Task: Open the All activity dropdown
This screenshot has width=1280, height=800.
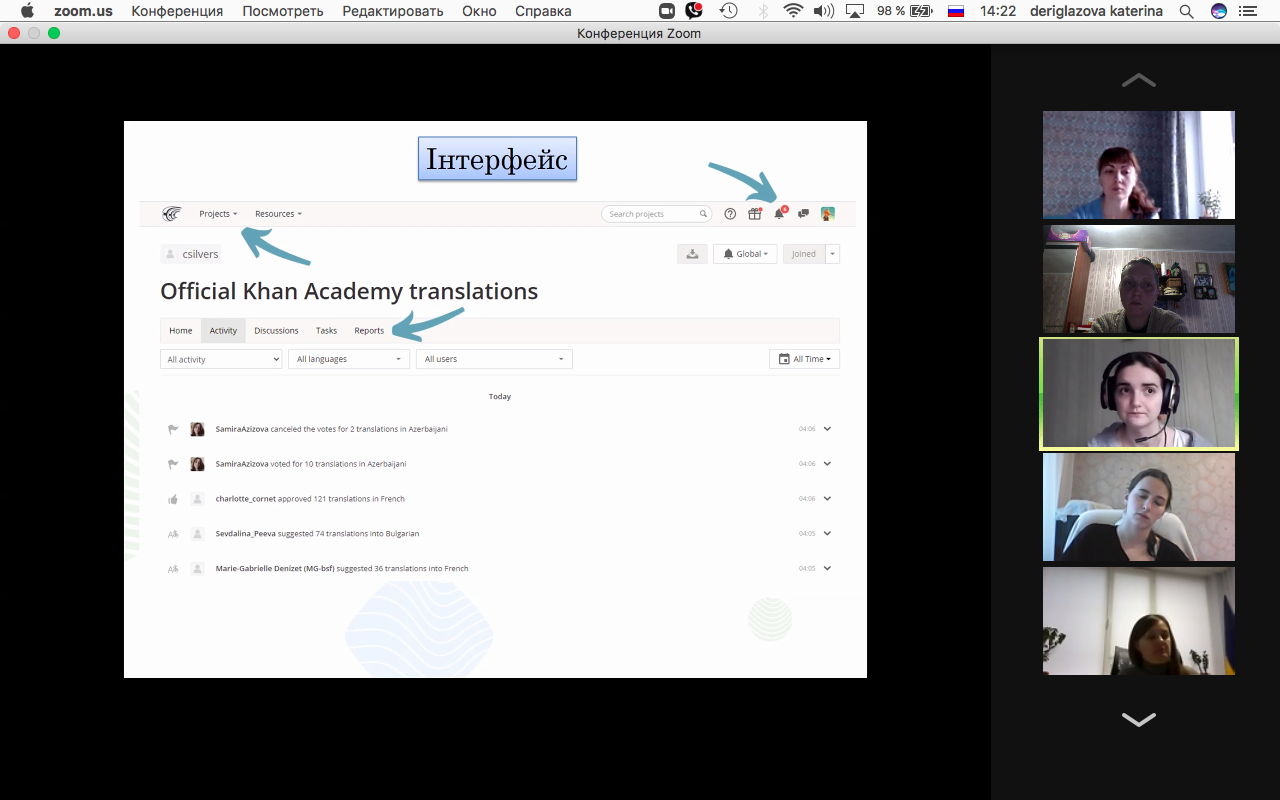Action: (221, 359)
